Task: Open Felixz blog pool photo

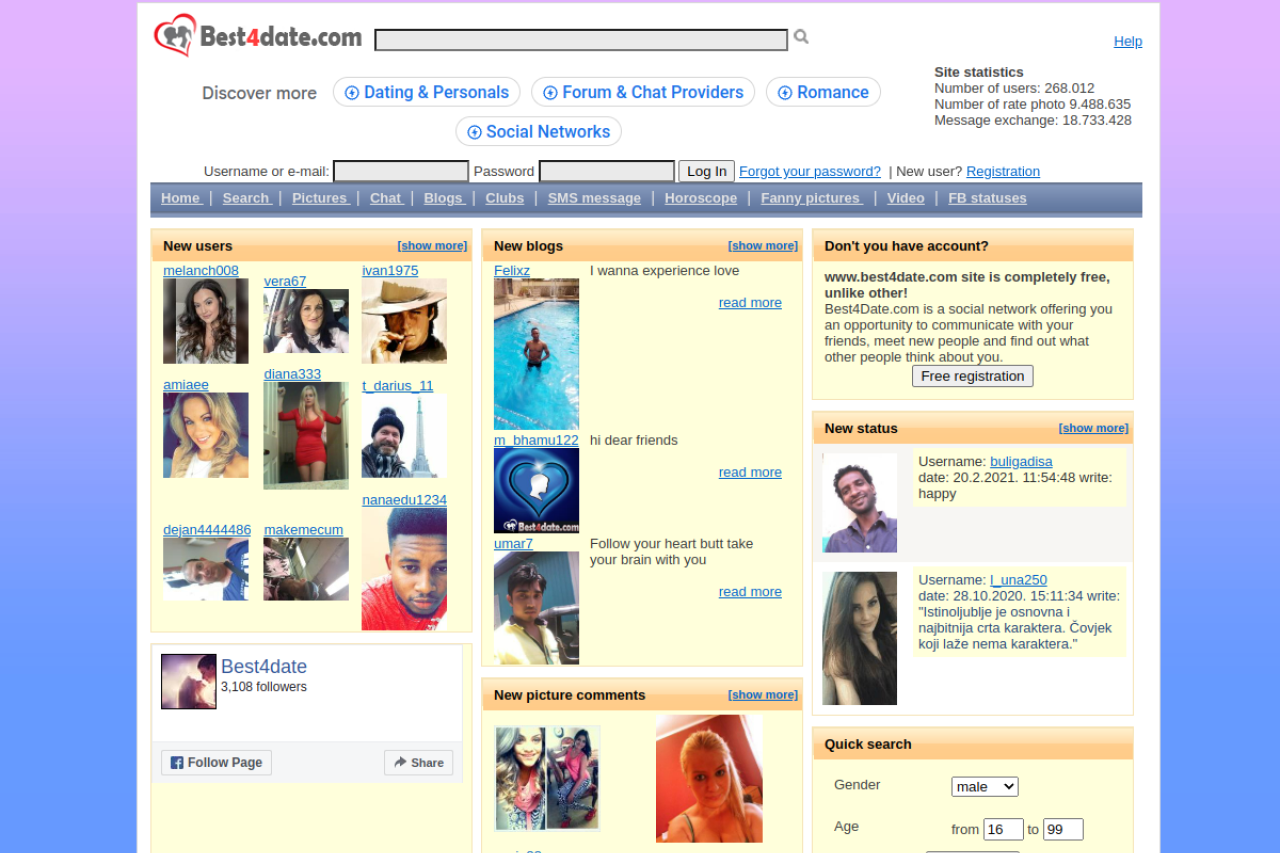Action: (x=536, y=354)
